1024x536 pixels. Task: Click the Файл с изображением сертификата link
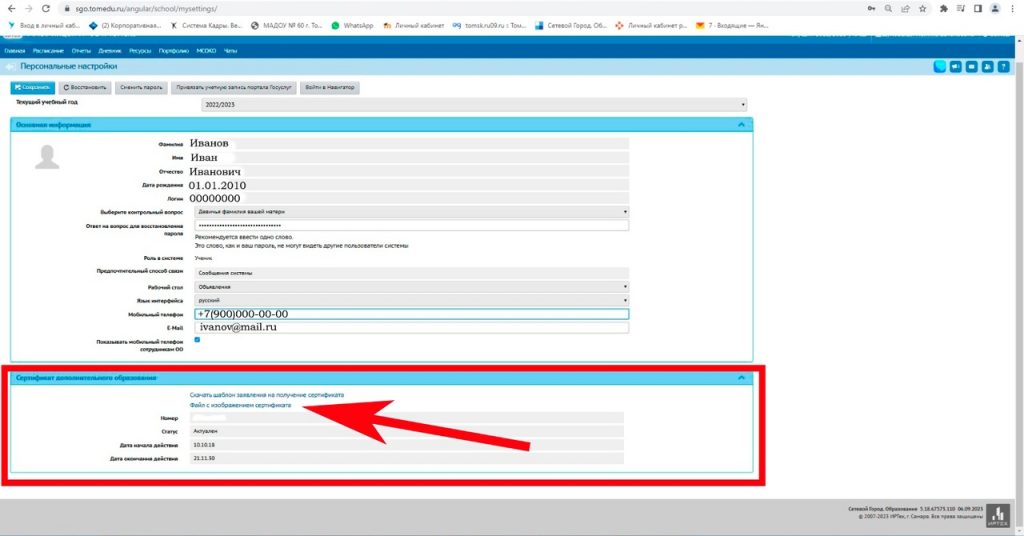pyautogui.click(x=240, y=405)
